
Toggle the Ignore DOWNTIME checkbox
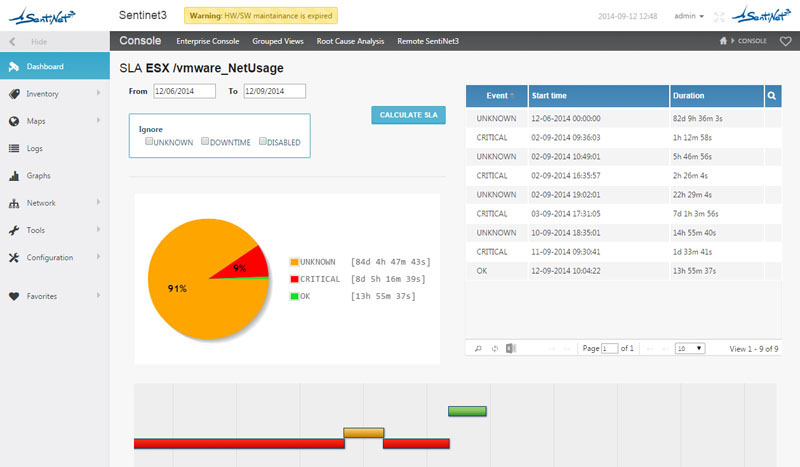(x=205, y=141)
